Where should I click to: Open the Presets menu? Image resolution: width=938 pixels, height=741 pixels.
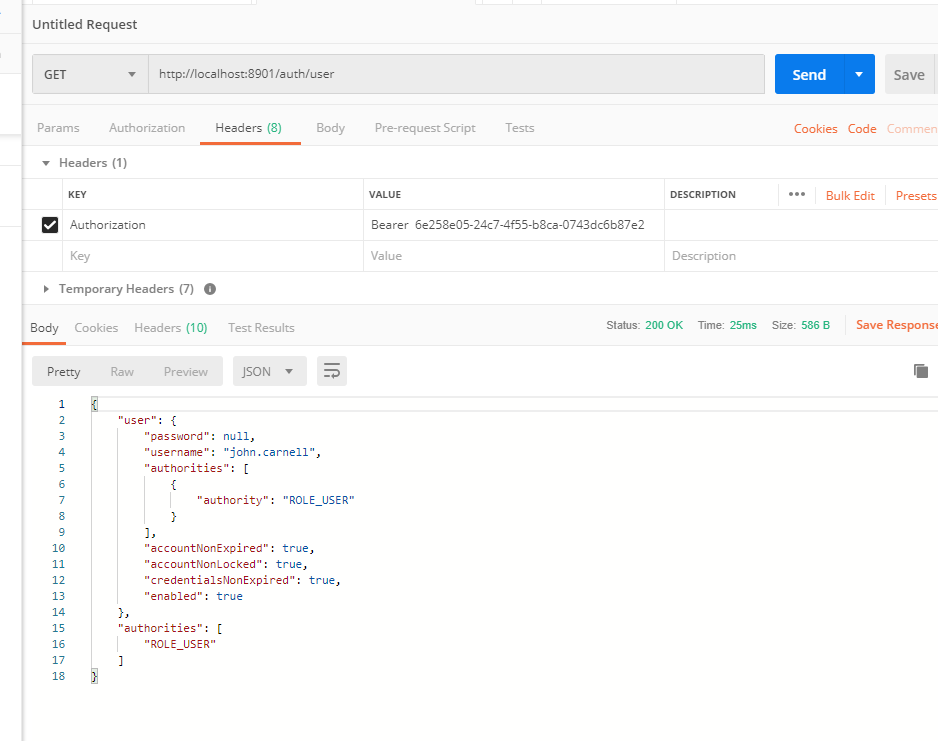(916, 196)
